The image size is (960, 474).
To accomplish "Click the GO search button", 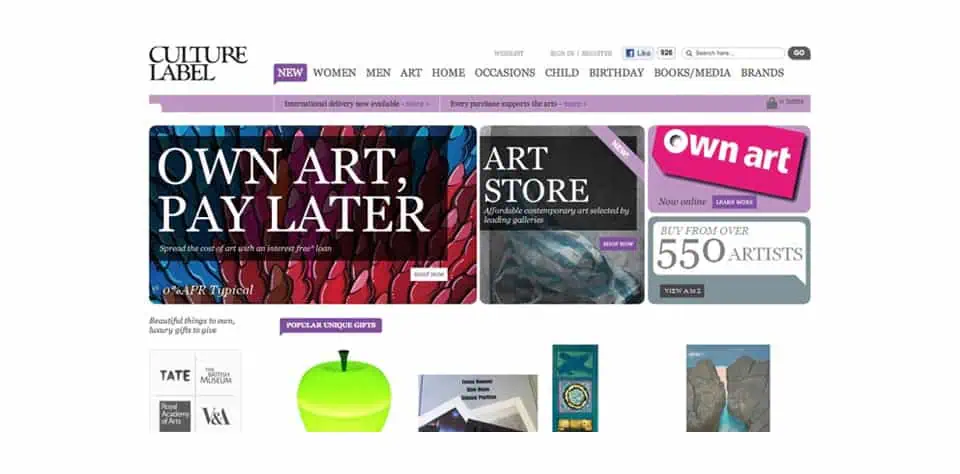I will [x=799, y=53].
